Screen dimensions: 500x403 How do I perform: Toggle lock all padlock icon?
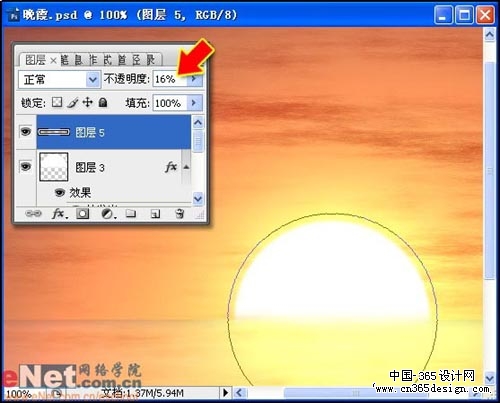click(103, 102)
